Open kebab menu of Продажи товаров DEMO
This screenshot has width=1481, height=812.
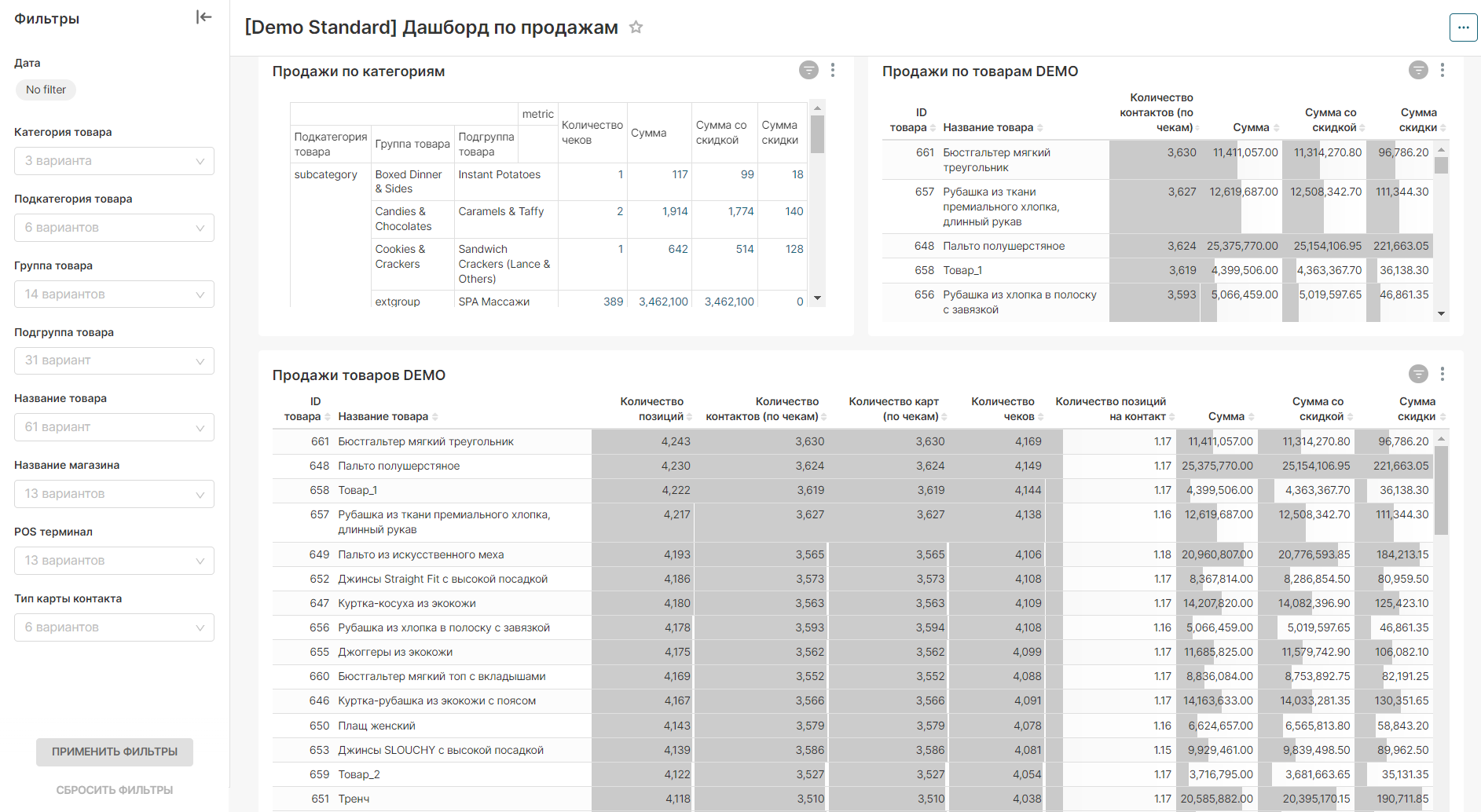click(1442, 374)
